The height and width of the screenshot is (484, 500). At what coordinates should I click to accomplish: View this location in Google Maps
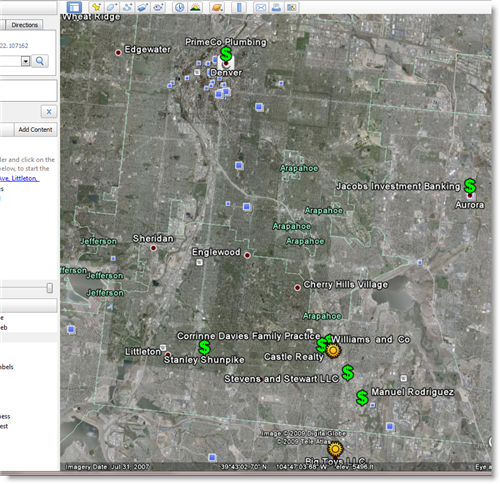292,7
